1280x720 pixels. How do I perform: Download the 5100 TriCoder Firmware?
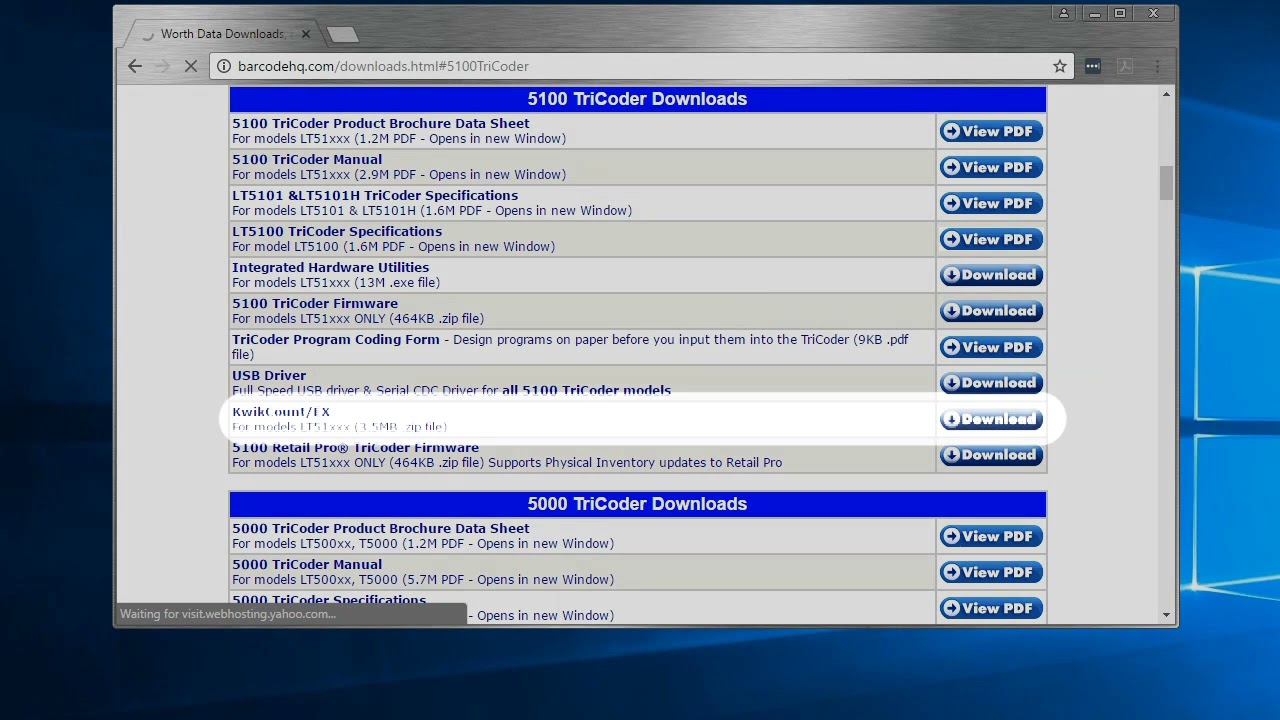tap(991, 311)
